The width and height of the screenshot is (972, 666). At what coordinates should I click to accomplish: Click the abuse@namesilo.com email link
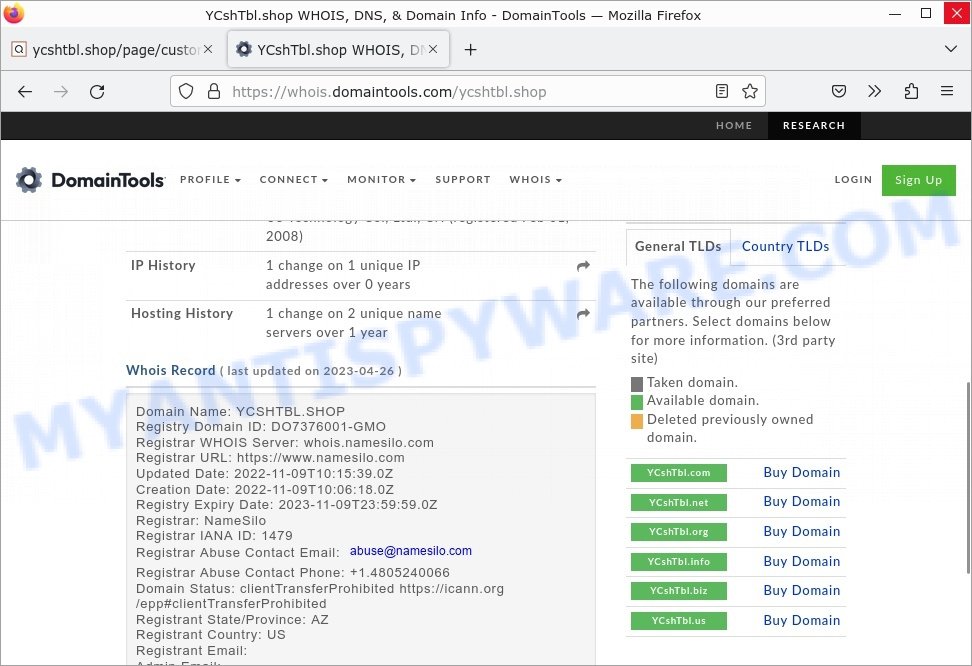click(x=410, y=551)
